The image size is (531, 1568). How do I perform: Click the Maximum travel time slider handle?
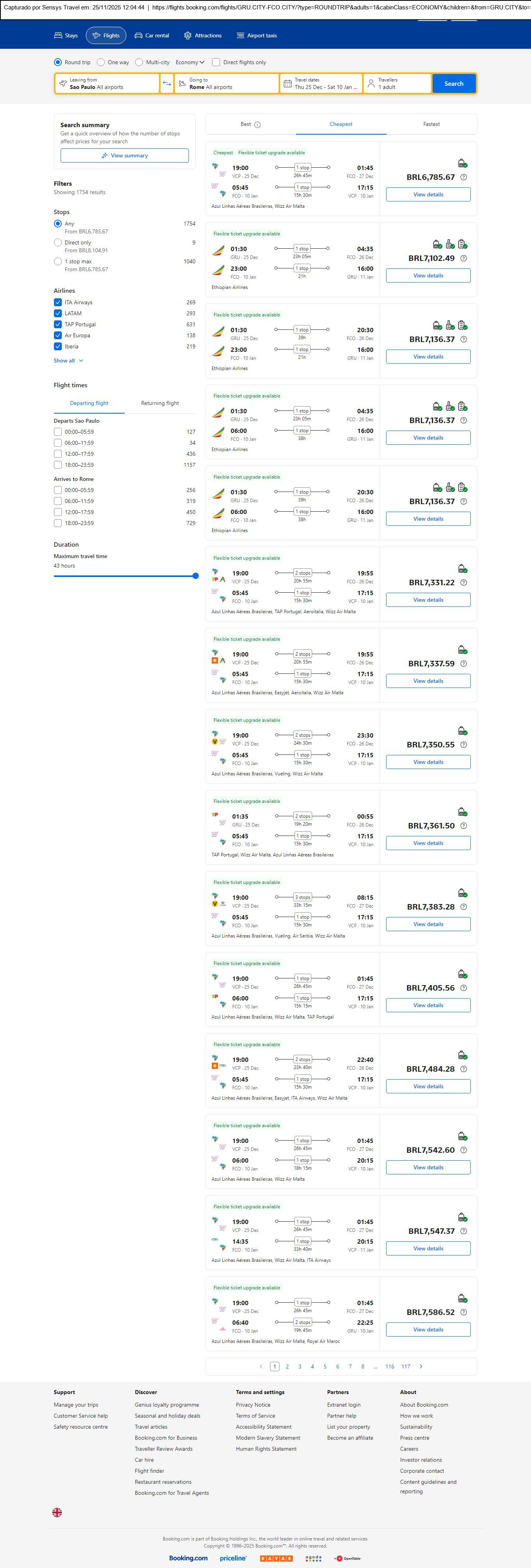coord(196,576)
